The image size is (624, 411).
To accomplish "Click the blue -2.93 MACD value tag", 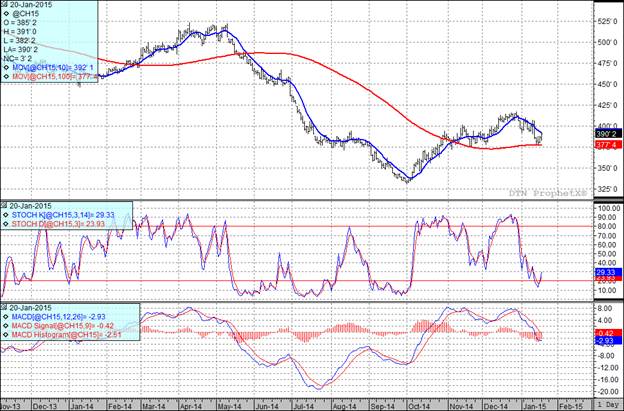I will [x=608, y=341].
